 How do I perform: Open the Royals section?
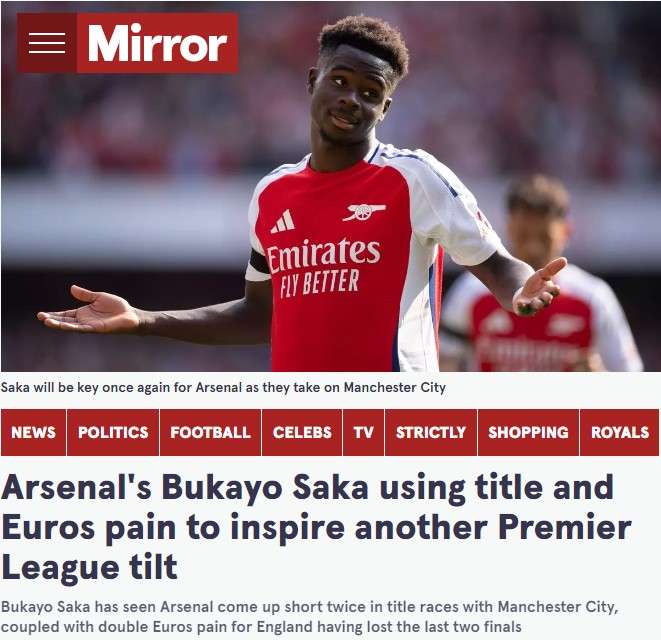(x=620, y=432)
